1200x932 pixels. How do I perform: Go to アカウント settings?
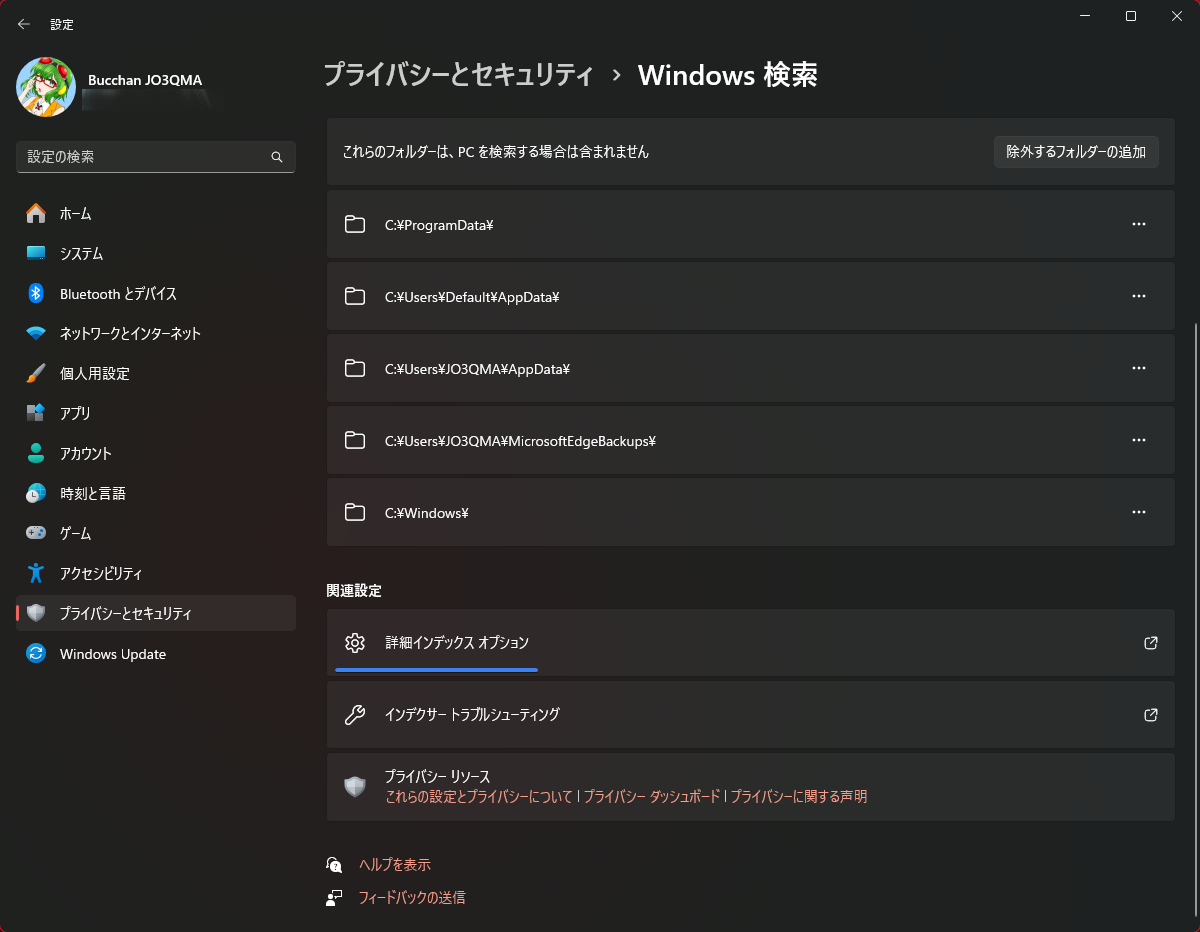click(156, 453)
